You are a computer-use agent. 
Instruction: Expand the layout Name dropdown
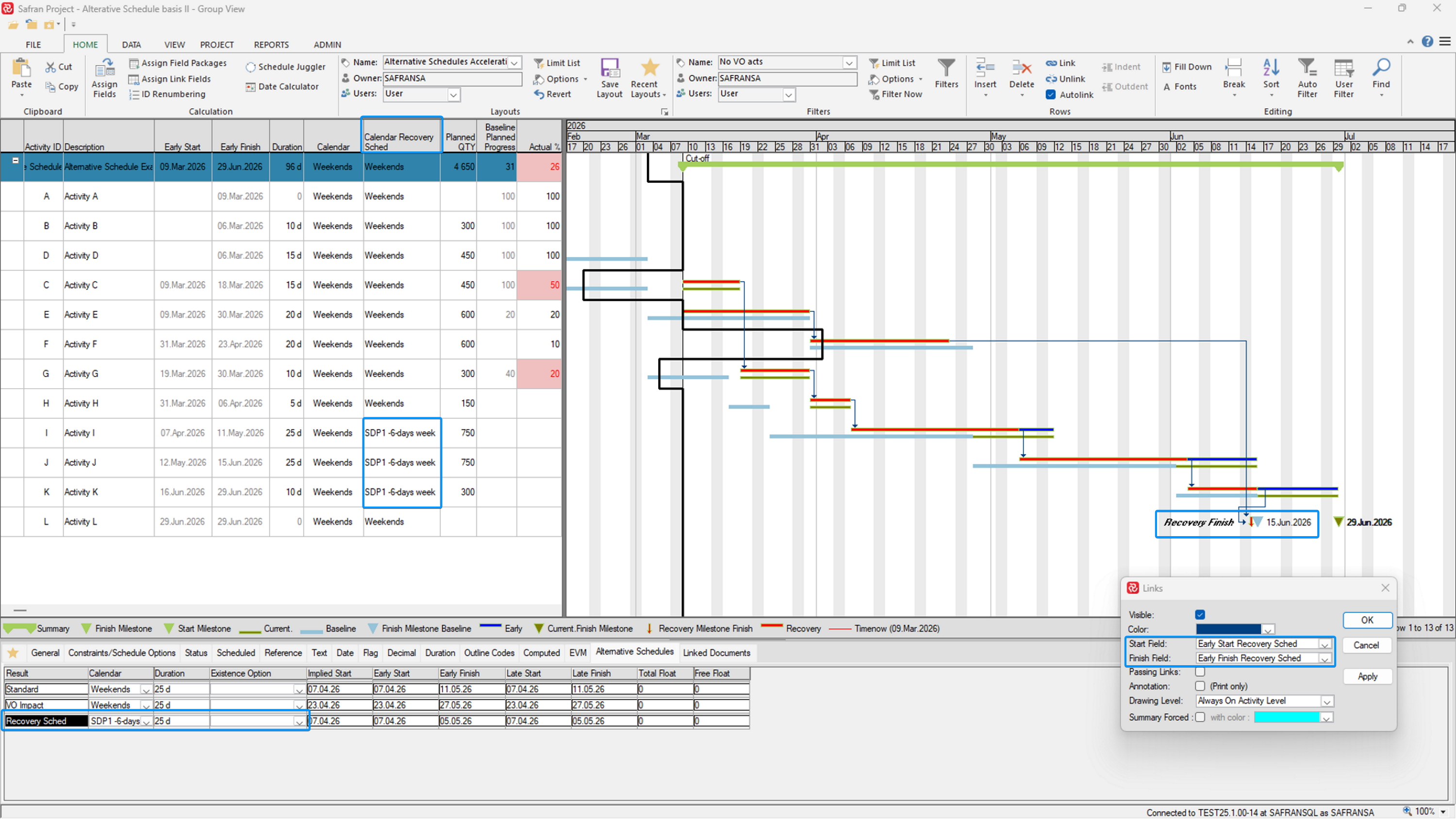pyautogui.click(x=514, y=62)
